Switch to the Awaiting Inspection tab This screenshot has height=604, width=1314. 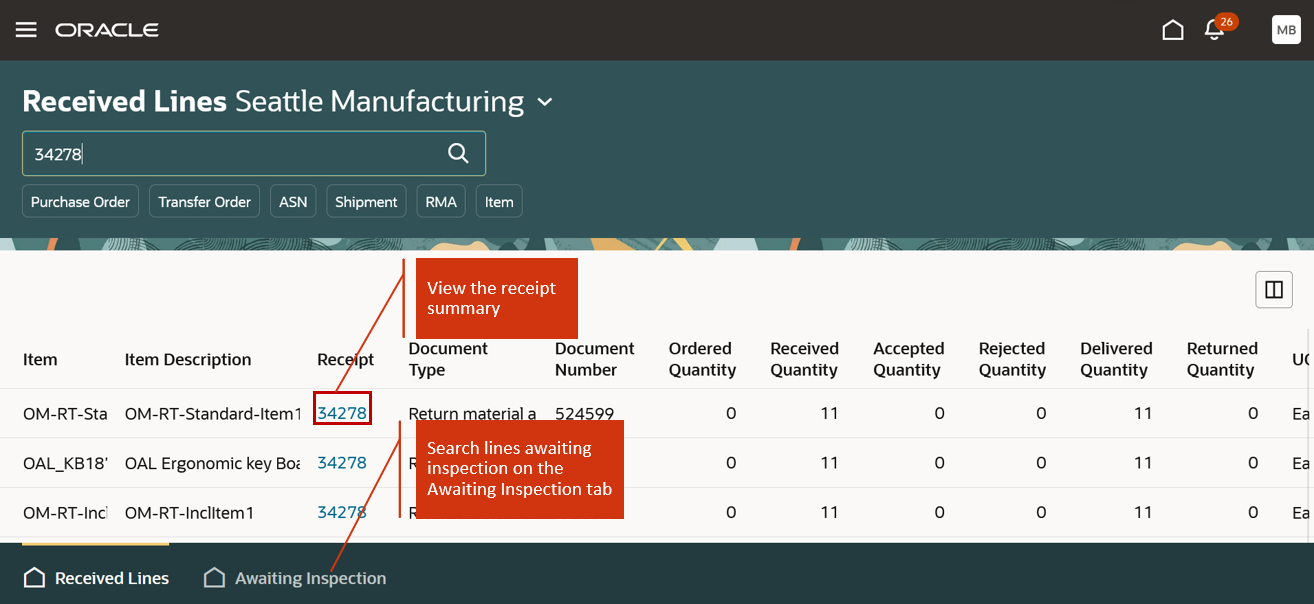295,578
